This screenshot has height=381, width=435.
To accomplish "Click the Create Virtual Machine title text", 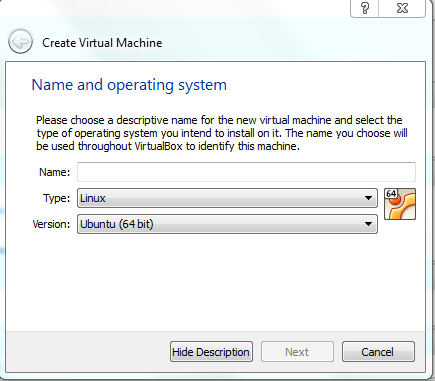I will tap(102, 43).
